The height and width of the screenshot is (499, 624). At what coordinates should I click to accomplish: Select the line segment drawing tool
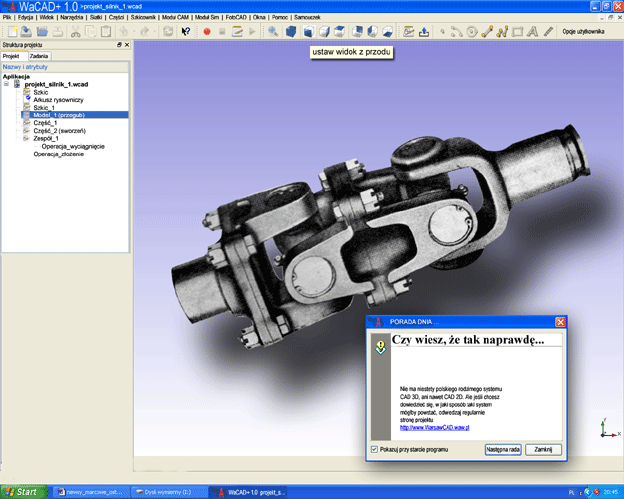pos(487,31)
